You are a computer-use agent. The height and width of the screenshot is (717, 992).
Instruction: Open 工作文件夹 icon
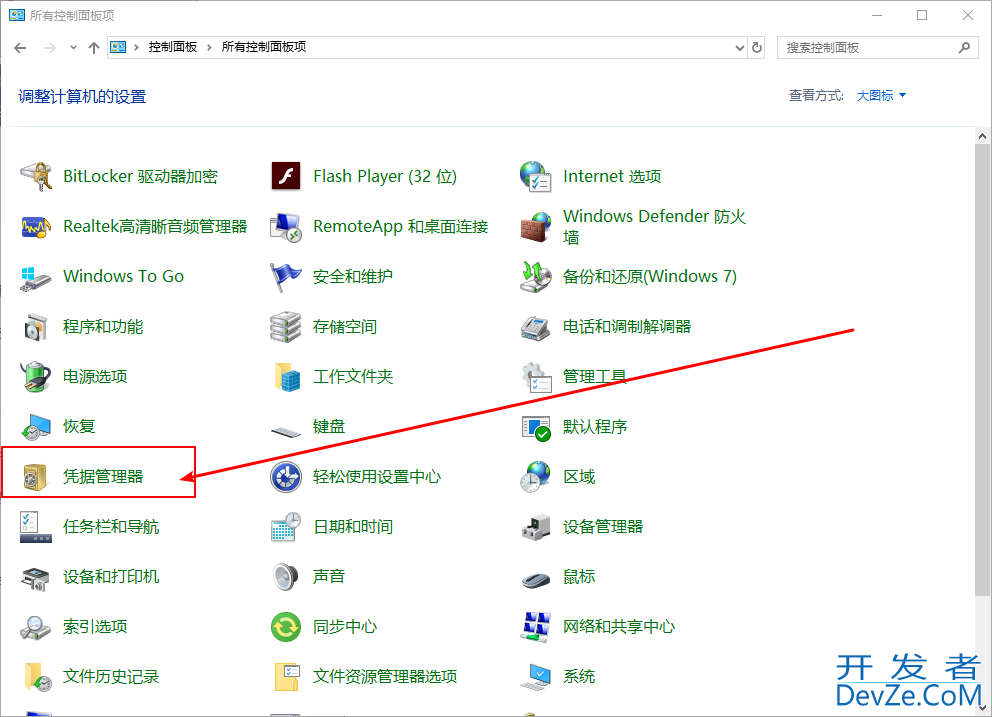click(287, 377)
